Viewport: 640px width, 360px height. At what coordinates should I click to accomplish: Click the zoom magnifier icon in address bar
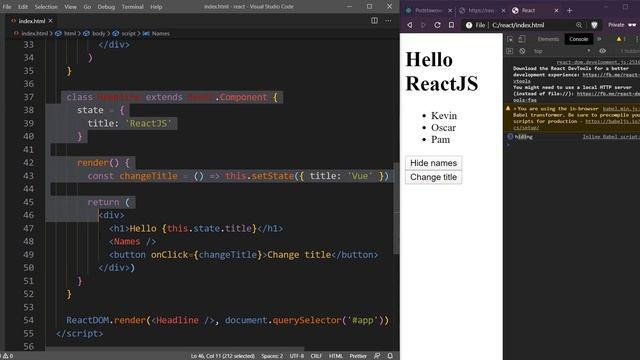[579, 25]
